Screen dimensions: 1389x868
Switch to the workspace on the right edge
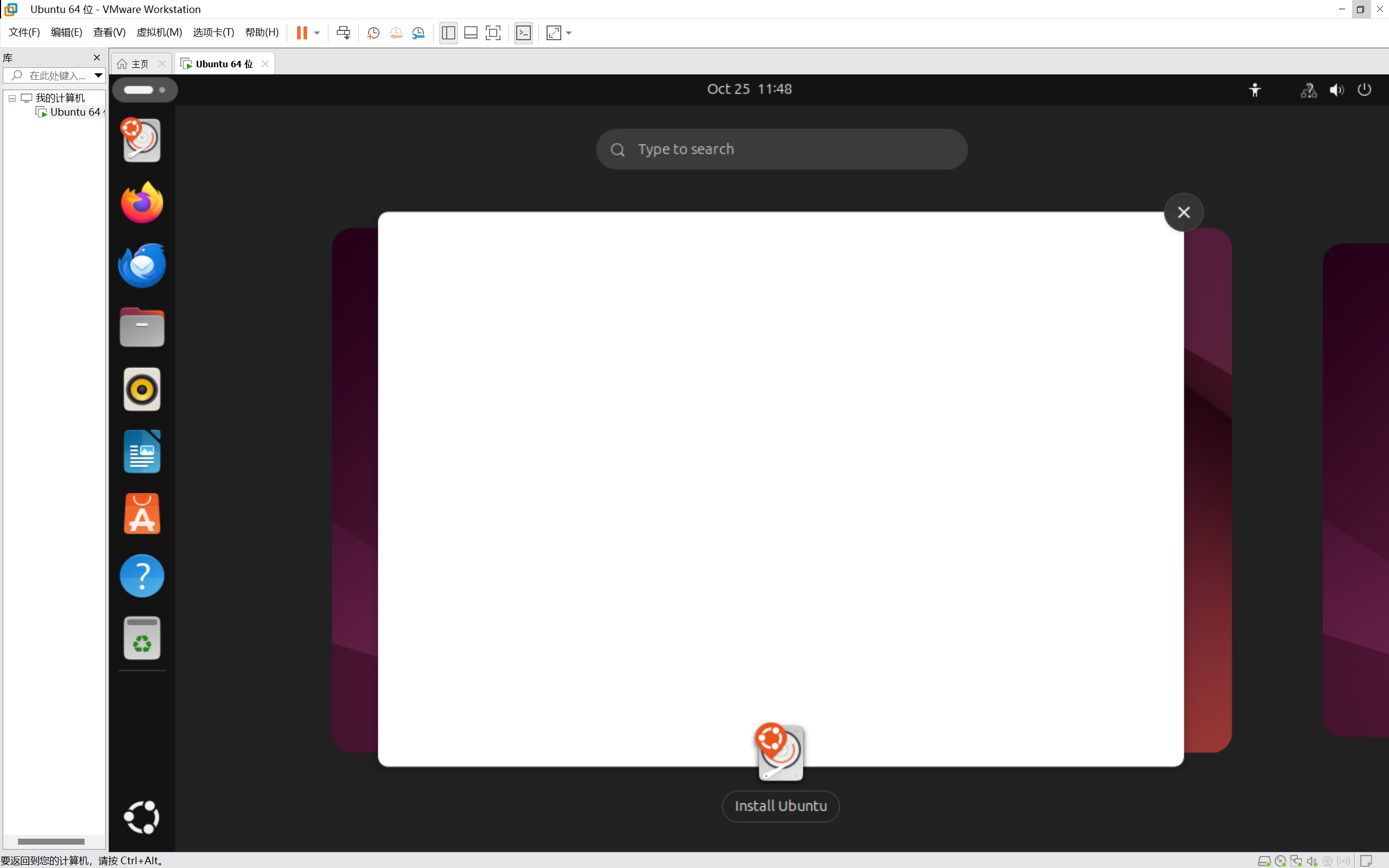(1356, 490)
